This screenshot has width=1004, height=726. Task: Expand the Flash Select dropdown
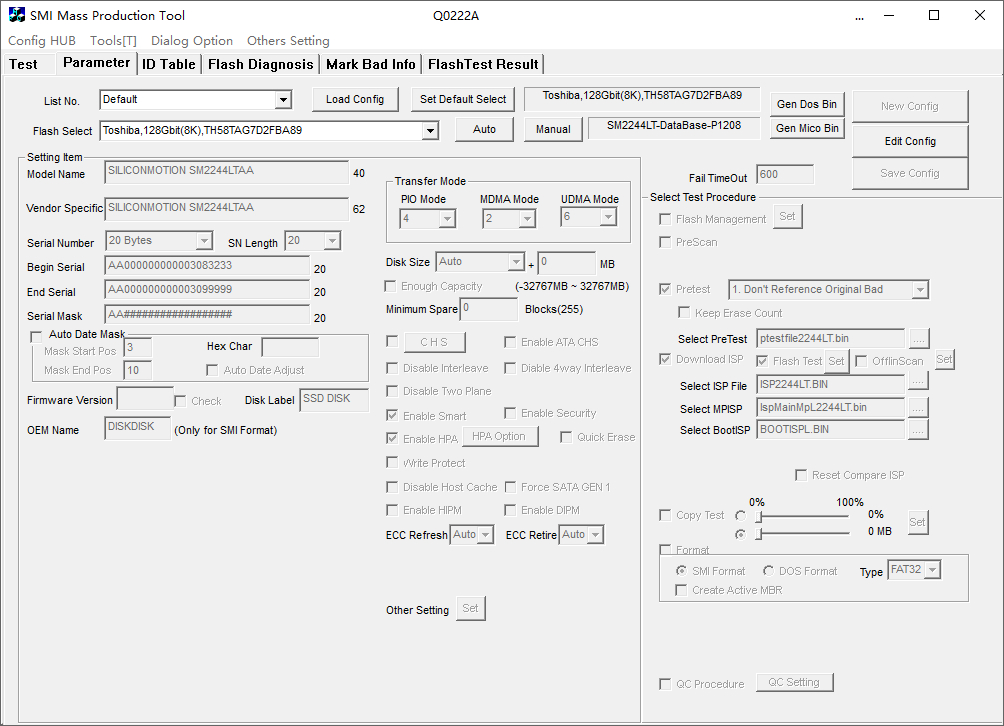coord(429,131)
